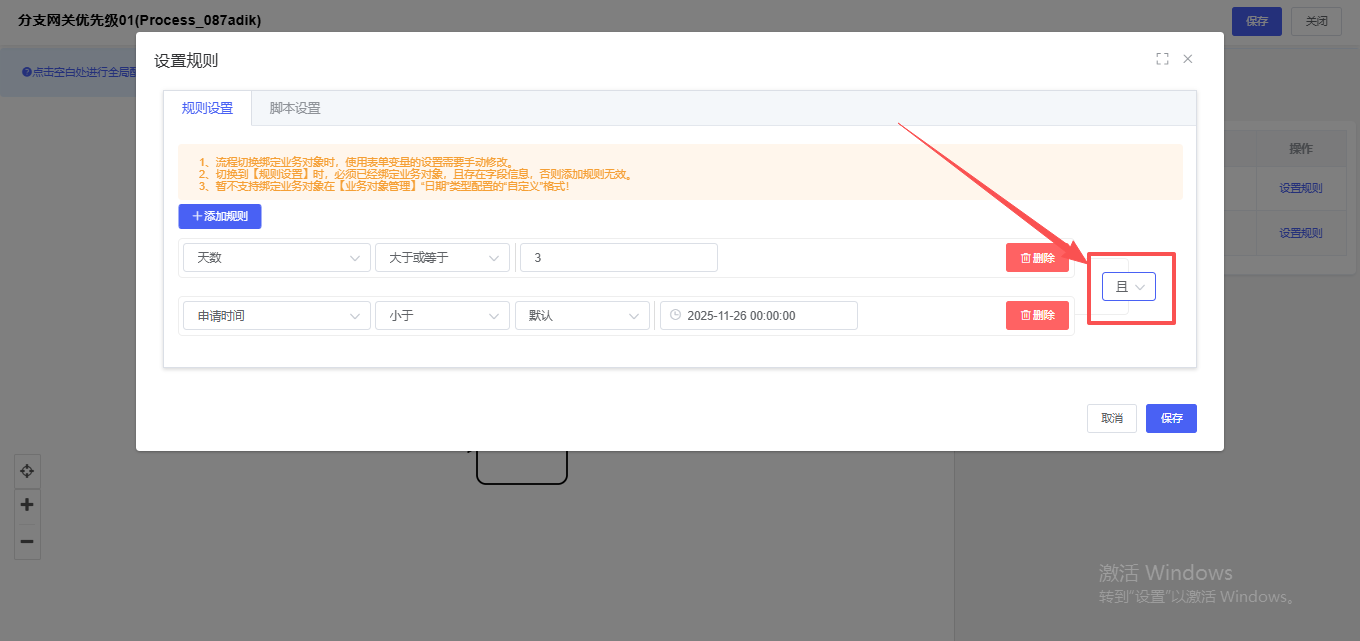The height and width of the screenshot is (641, 1360).
Task: Close the 设置规则 dialog with the X icon
Action: (1188, 59)
